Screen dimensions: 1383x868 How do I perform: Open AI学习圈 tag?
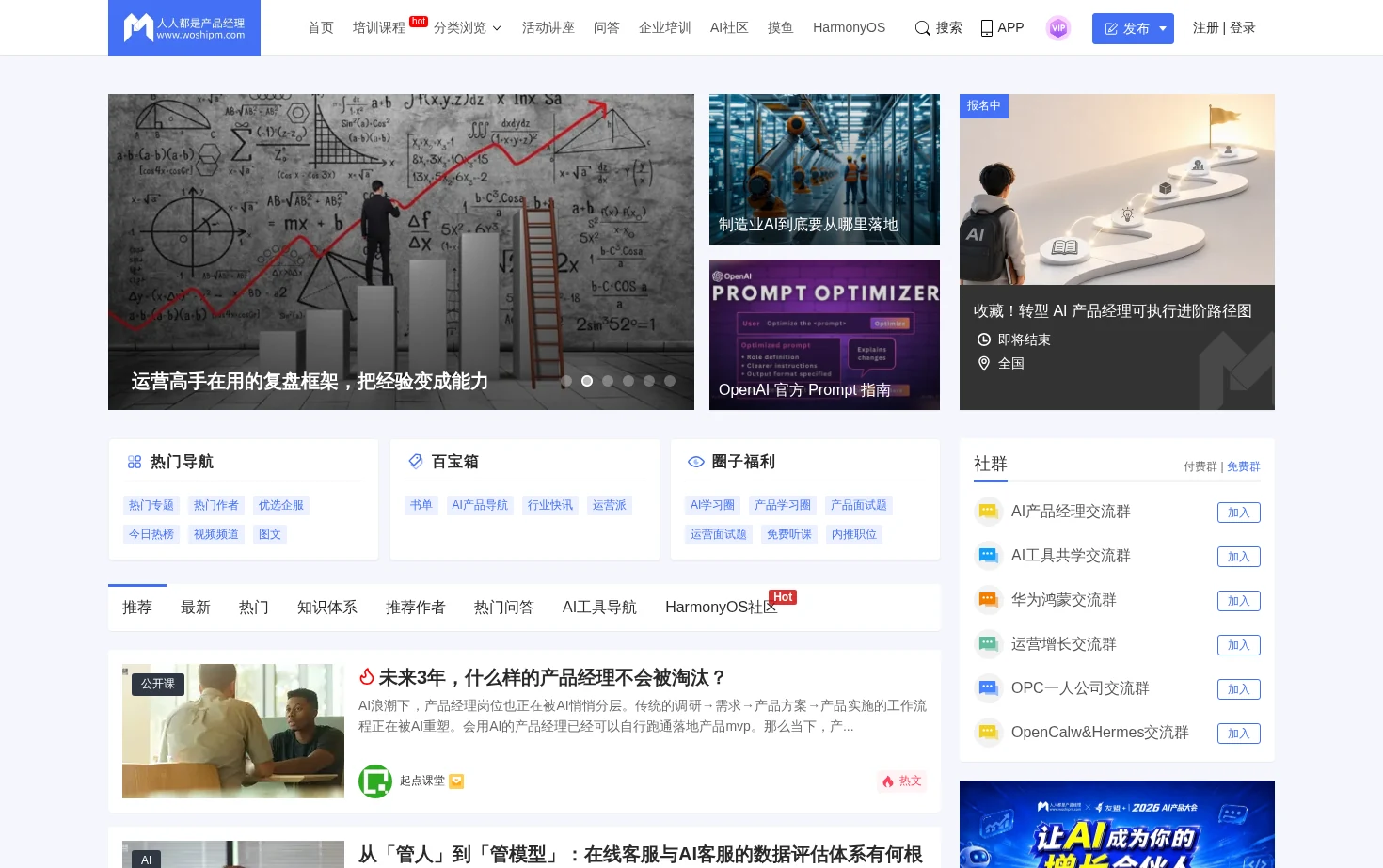click(713, 505)
